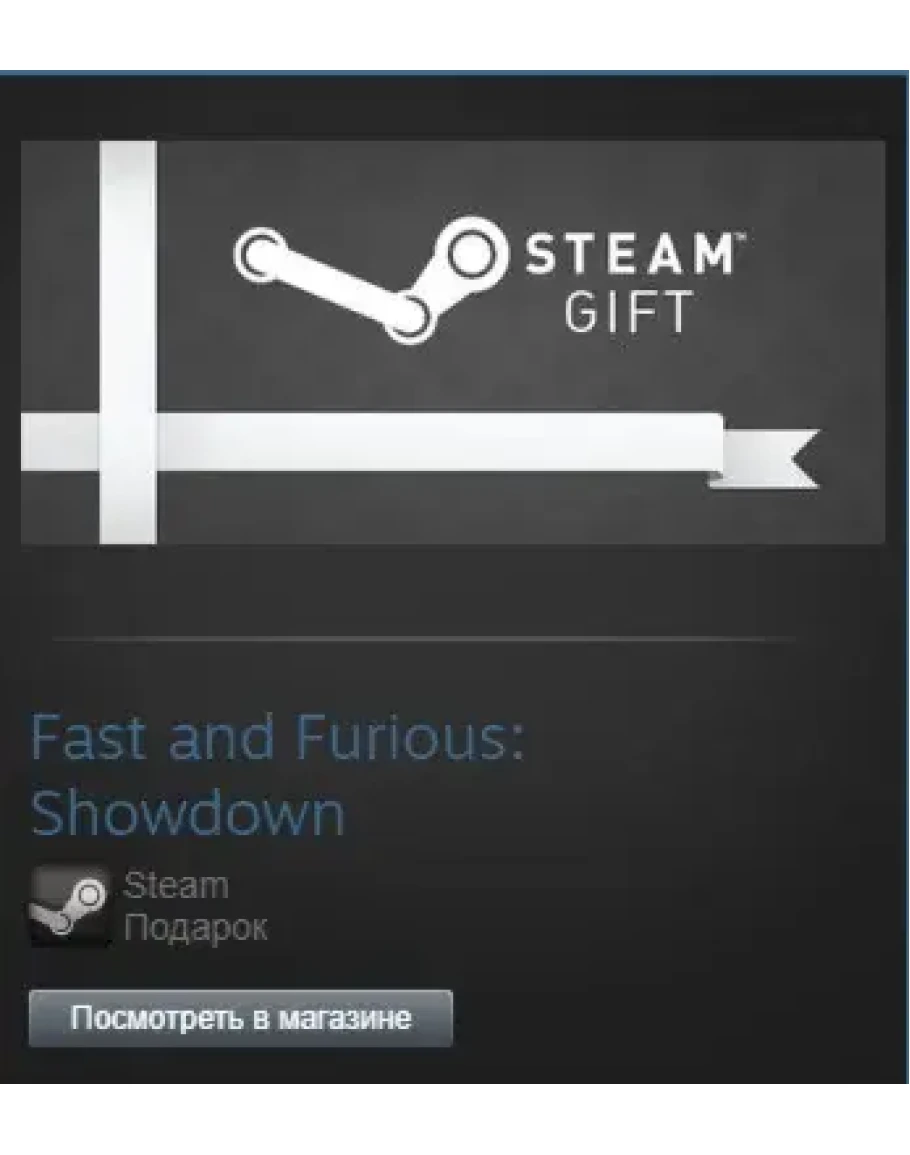The width and height of the screenshot is (910, 1155).
Task: Click the word Fast in the game title
Action: click(x=88, y=737)
